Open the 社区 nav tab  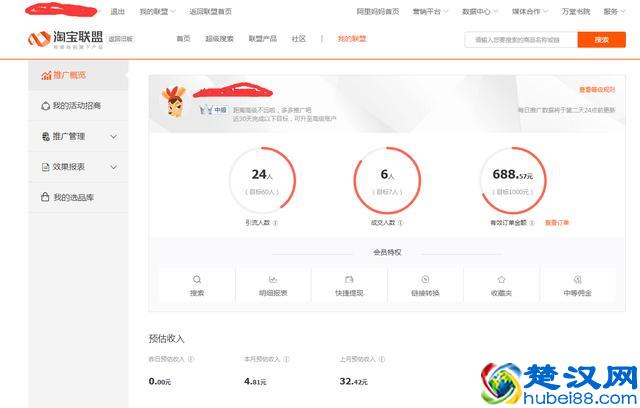[x=299, y=39]
